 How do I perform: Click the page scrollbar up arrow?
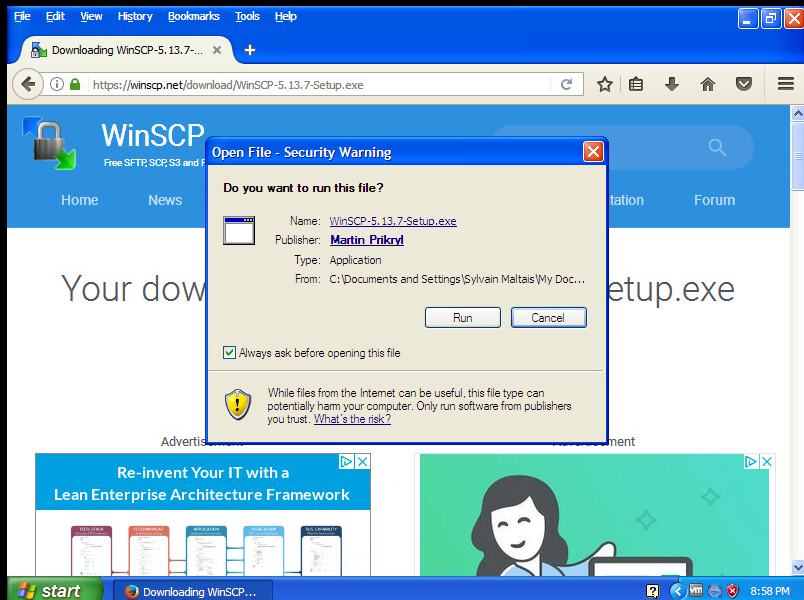tap(797, 113)
